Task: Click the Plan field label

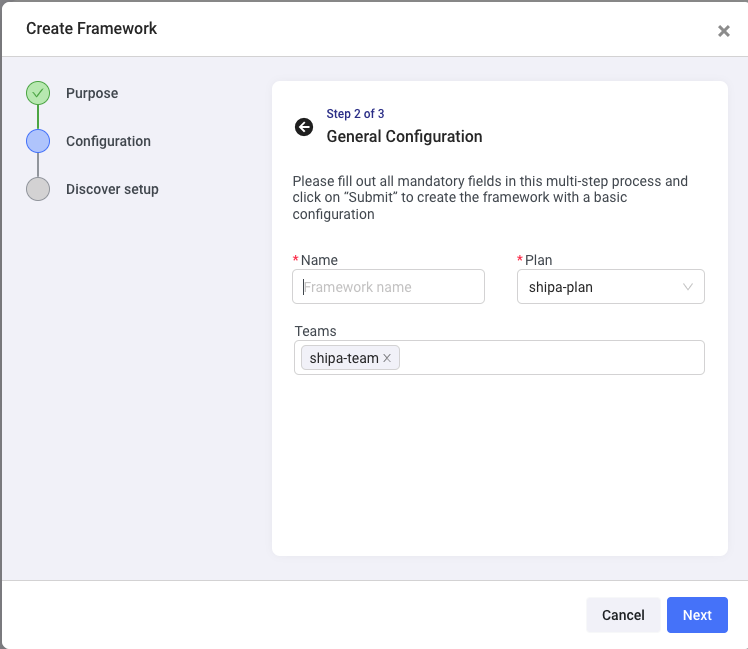Action: 538,260
